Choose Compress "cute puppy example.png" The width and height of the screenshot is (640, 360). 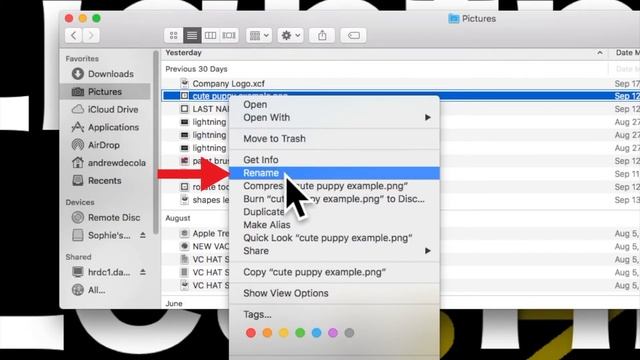334,186
